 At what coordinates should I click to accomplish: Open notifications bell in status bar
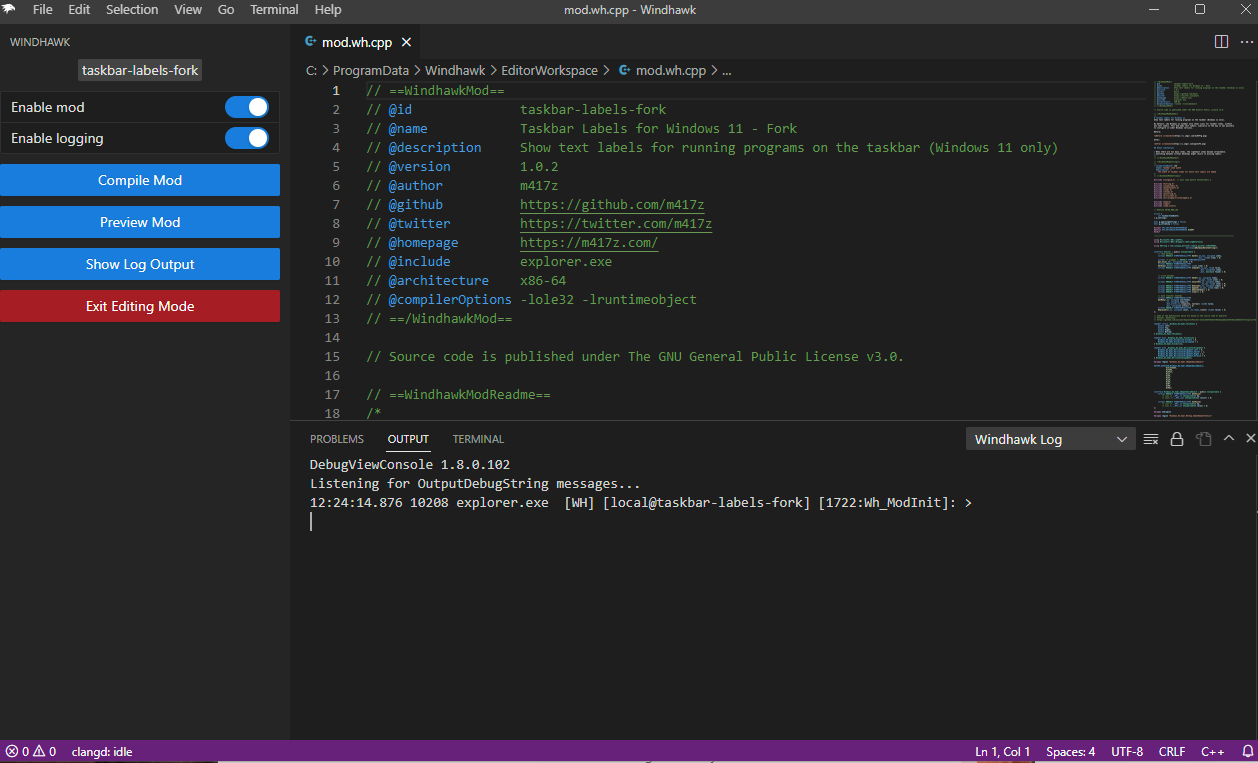[x=1247, y=751]
